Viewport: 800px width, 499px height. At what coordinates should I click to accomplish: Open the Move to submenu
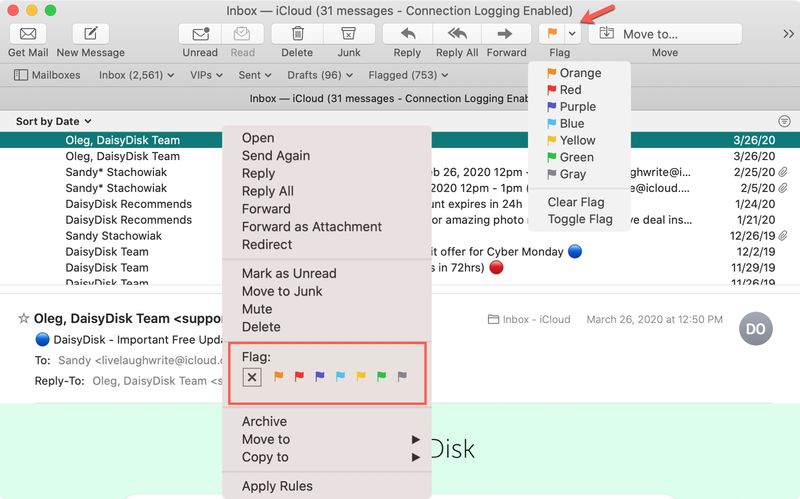(x=327, y=439)
